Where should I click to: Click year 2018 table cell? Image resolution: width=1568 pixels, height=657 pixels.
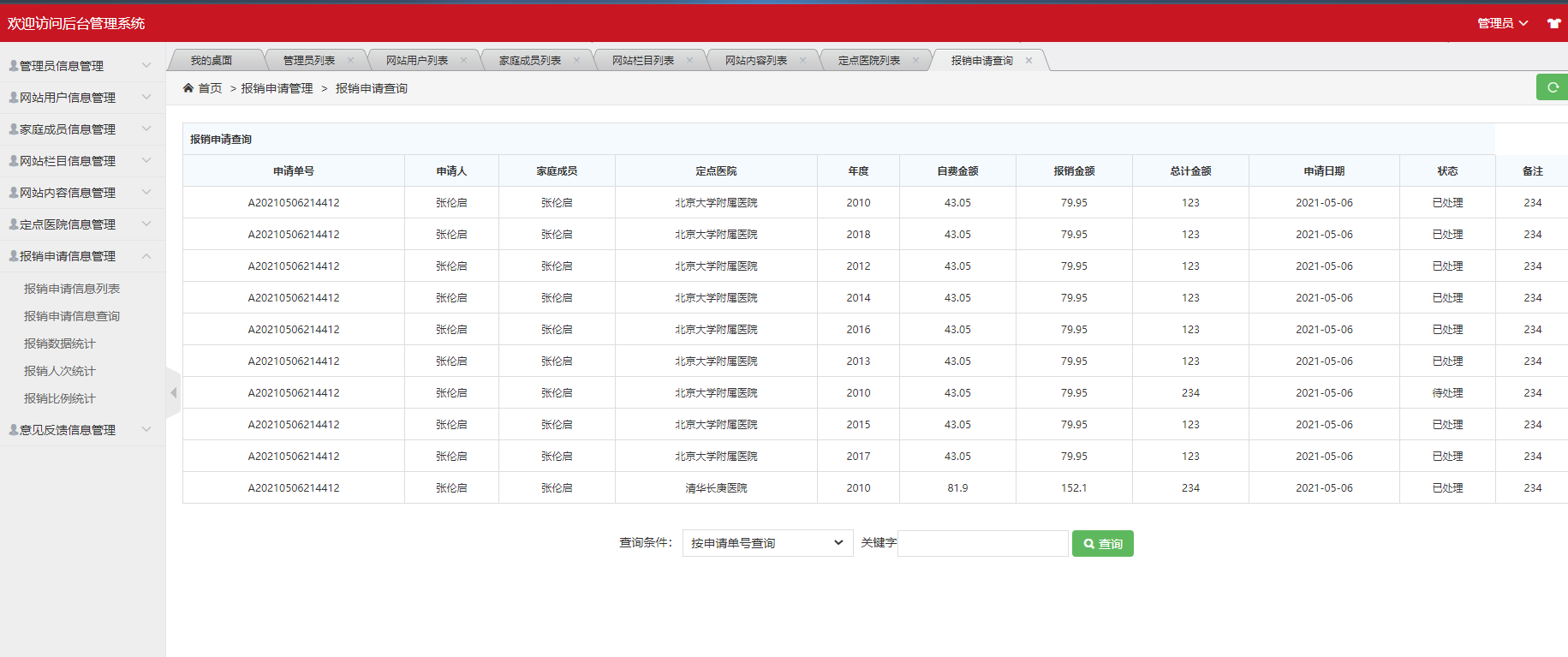click(858, 234)
